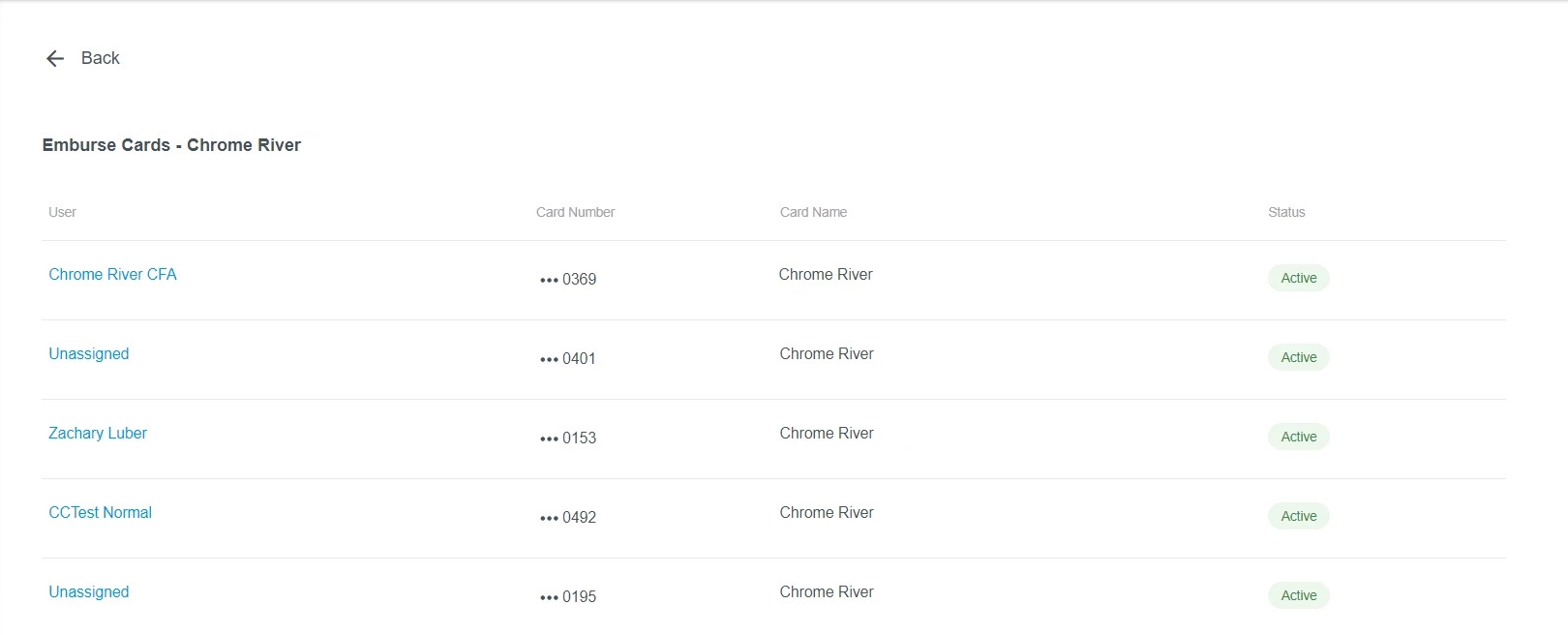Open Unassigned user link for card 0401

tap(89, 354)
